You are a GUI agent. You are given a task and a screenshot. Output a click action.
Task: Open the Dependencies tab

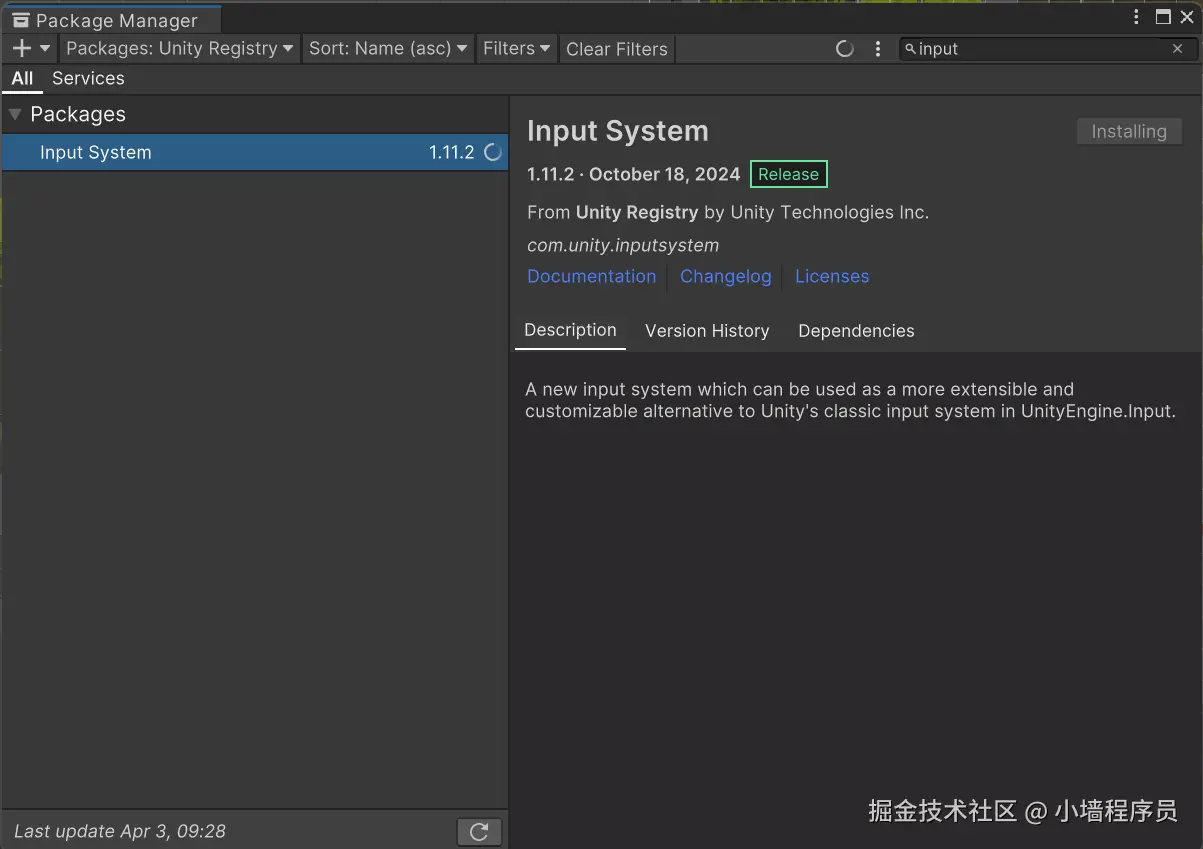856,331
